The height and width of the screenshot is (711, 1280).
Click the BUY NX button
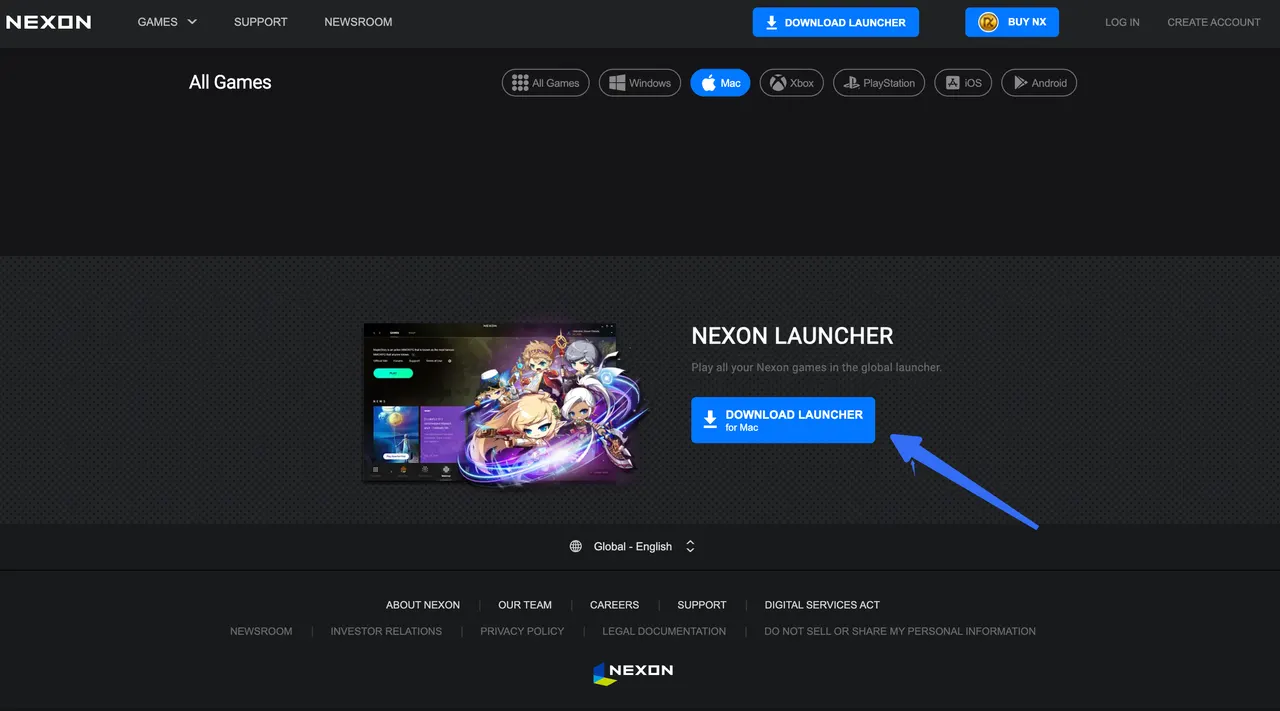tap(1012, 22)
